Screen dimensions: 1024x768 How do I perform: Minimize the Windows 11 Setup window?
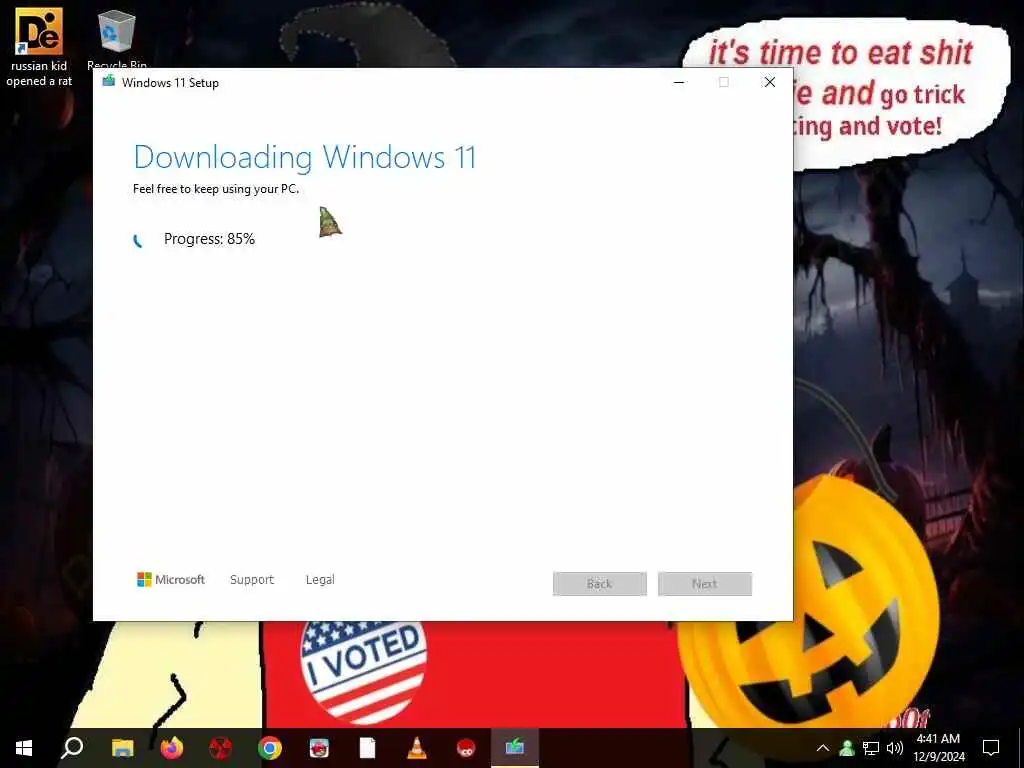point(679,82)
